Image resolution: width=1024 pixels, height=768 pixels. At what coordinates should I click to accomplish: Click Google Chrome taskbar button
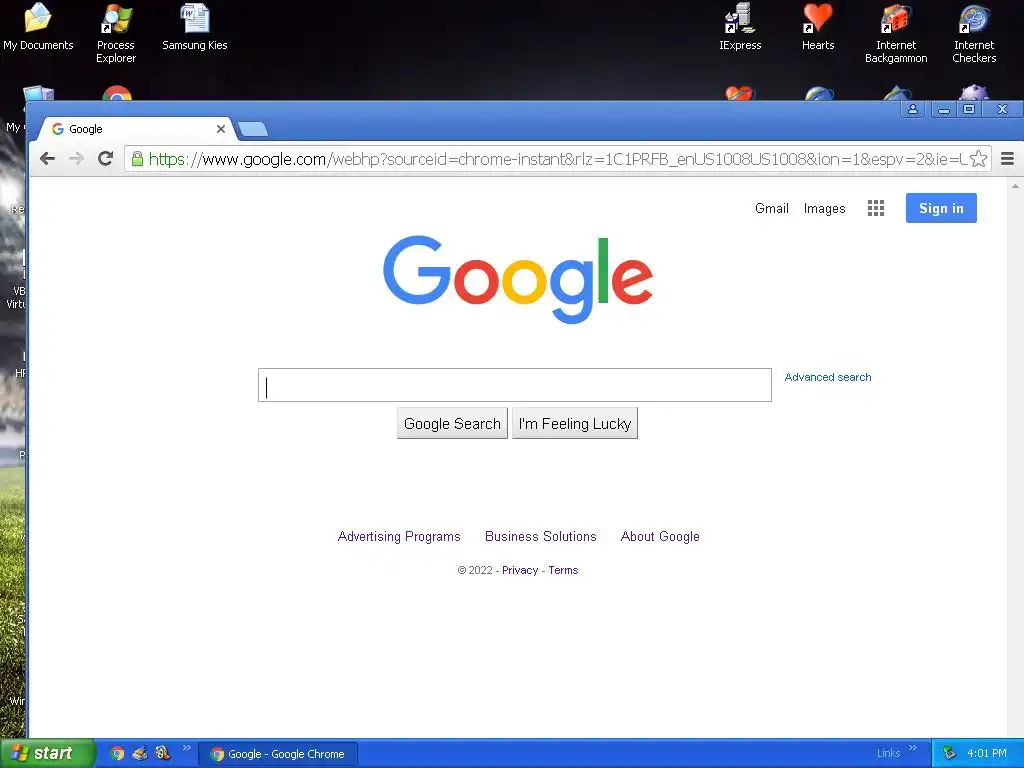pos(278,754)
